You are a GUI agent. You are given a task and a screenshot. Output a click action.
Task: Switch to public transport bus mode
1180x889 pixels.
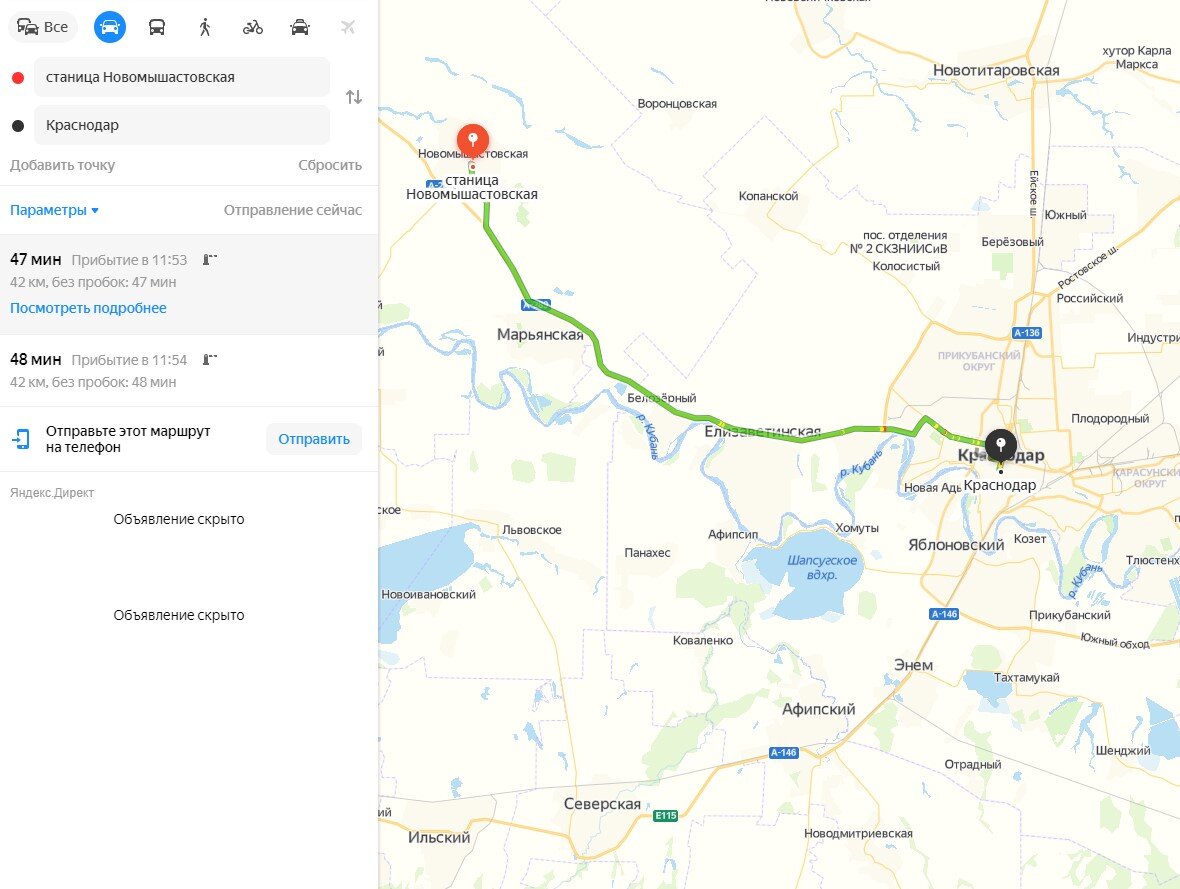pyautogui.click(x=157, y=28)
